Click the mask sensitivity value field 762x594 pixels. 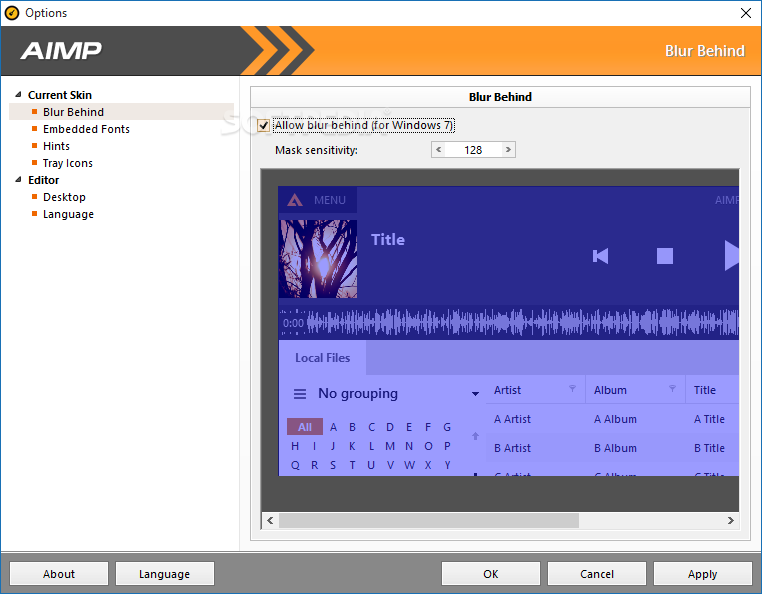473,150
